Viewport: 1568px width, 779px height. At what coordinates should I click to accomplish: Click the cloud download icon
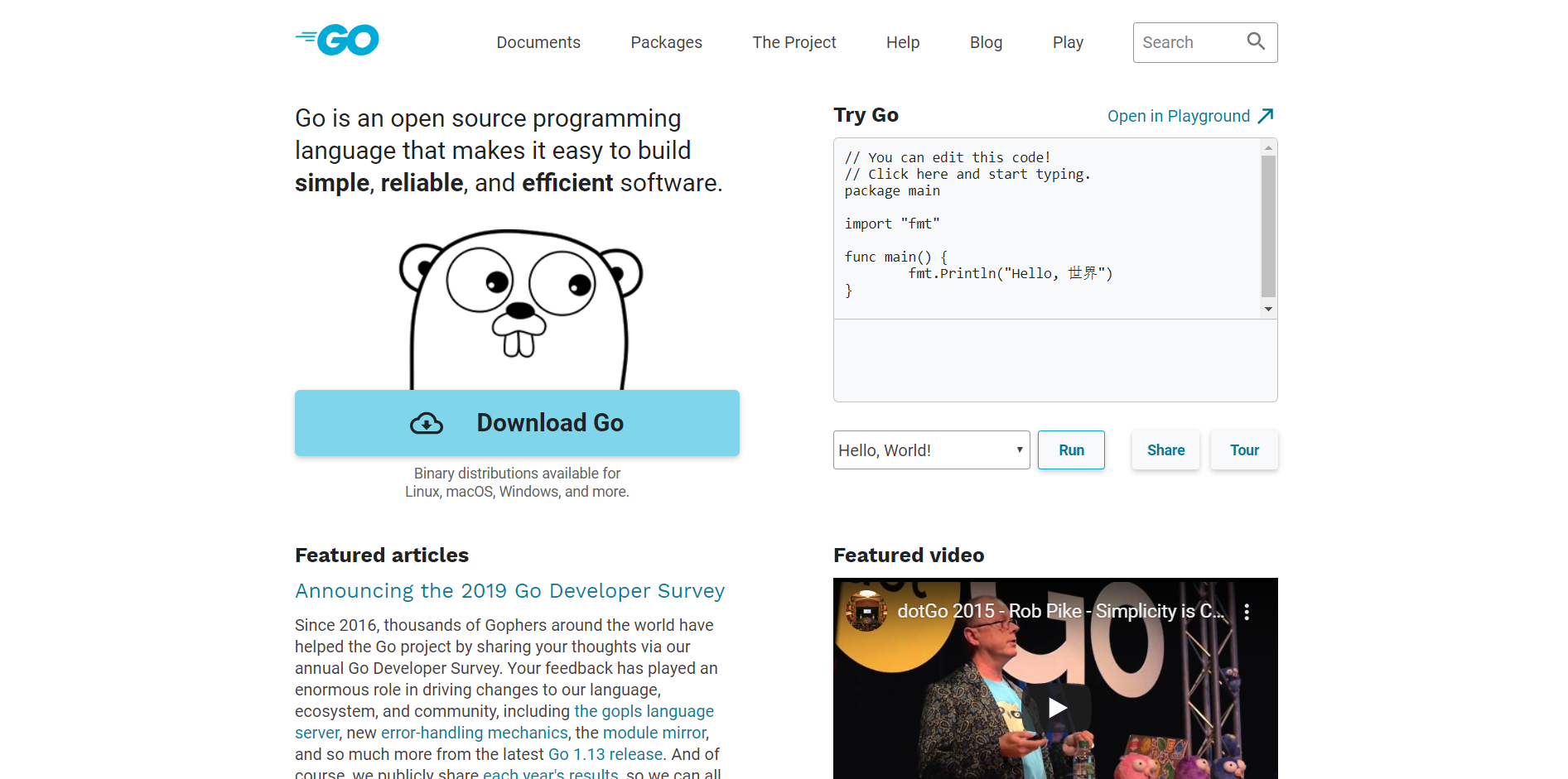(x=427, y=424)
